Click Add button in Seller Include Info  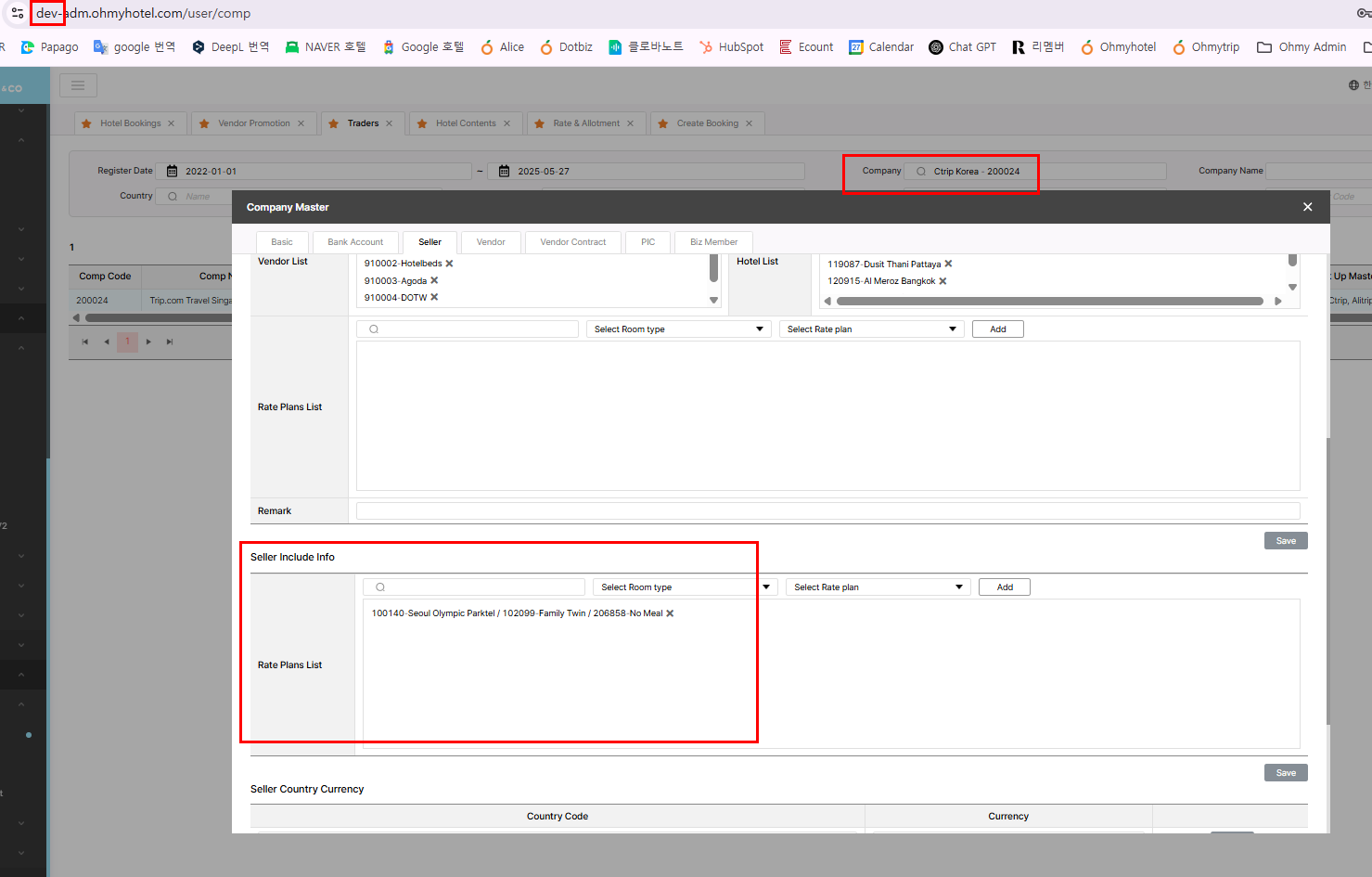point(1004,587)
